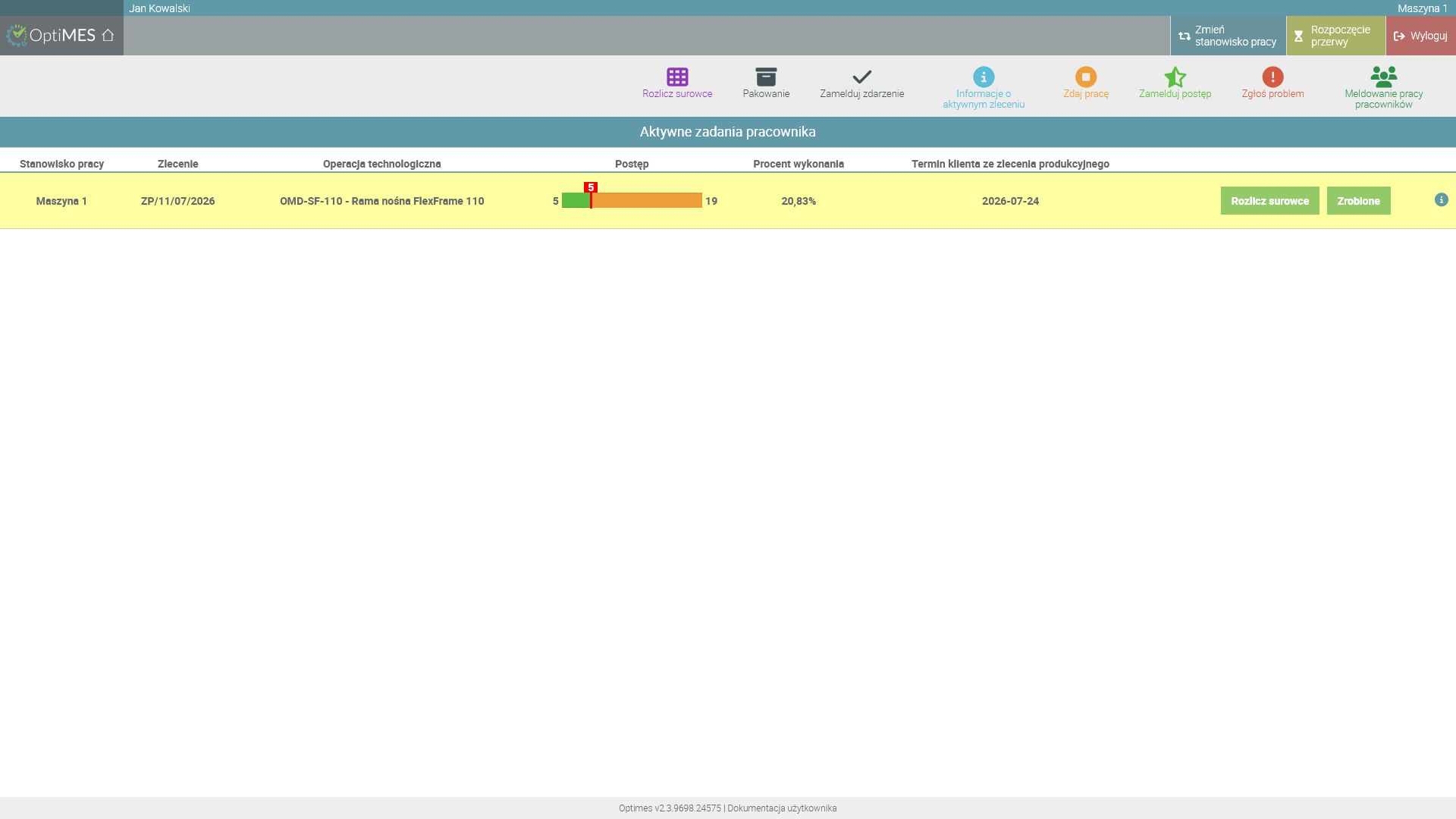
Task: Click the green Rozlicz surowce row button
Action: [x=1269, y=201]
